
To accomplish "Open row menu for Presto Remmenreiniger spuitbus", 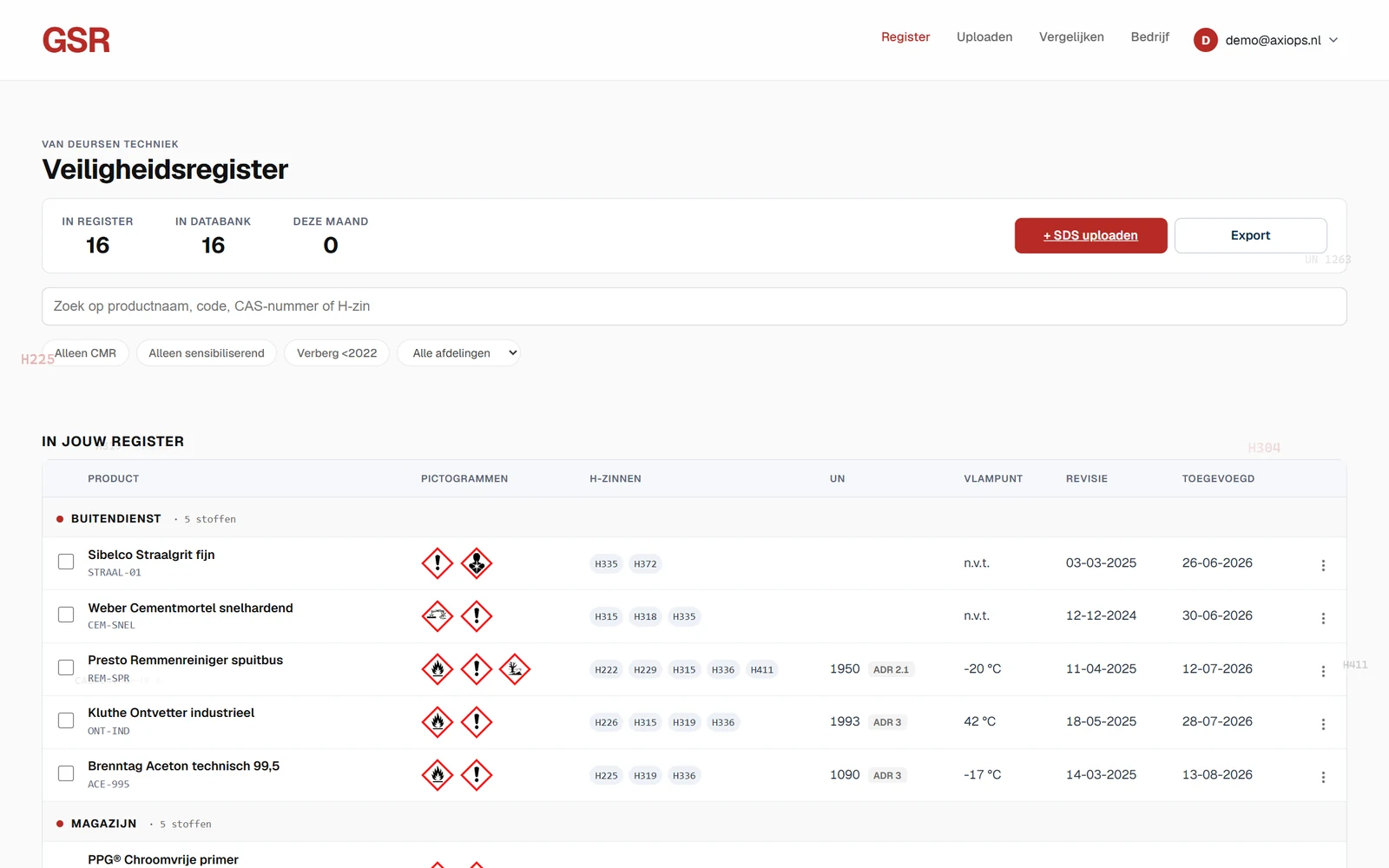I will [x=1323, y=671].
